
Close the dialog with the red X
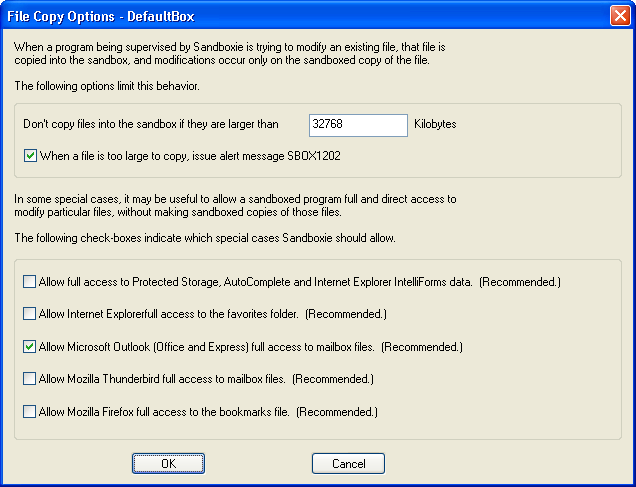[x=620, y=16]
